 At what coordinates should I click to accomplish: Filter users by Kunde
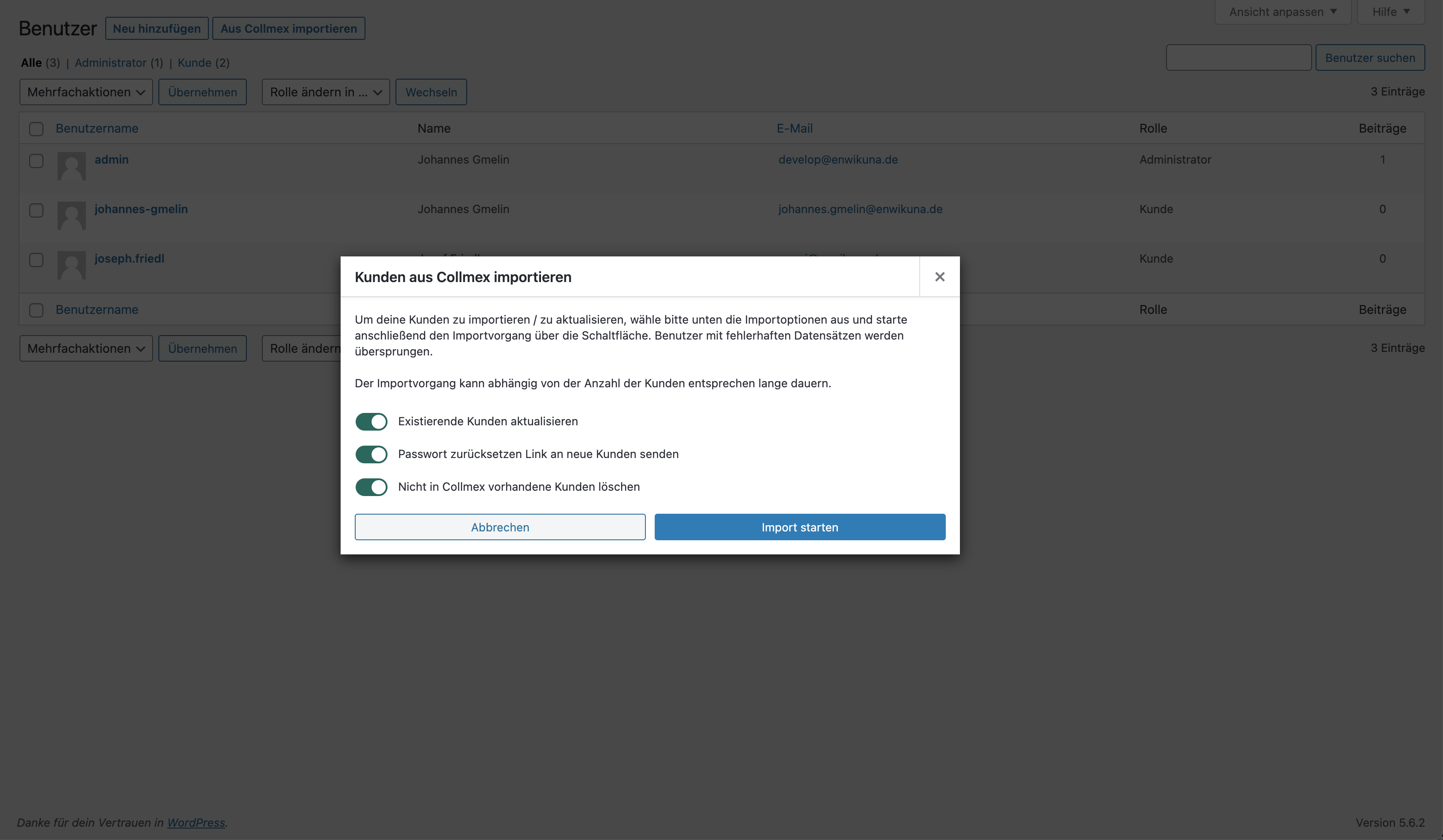click(x=194, y=63)
